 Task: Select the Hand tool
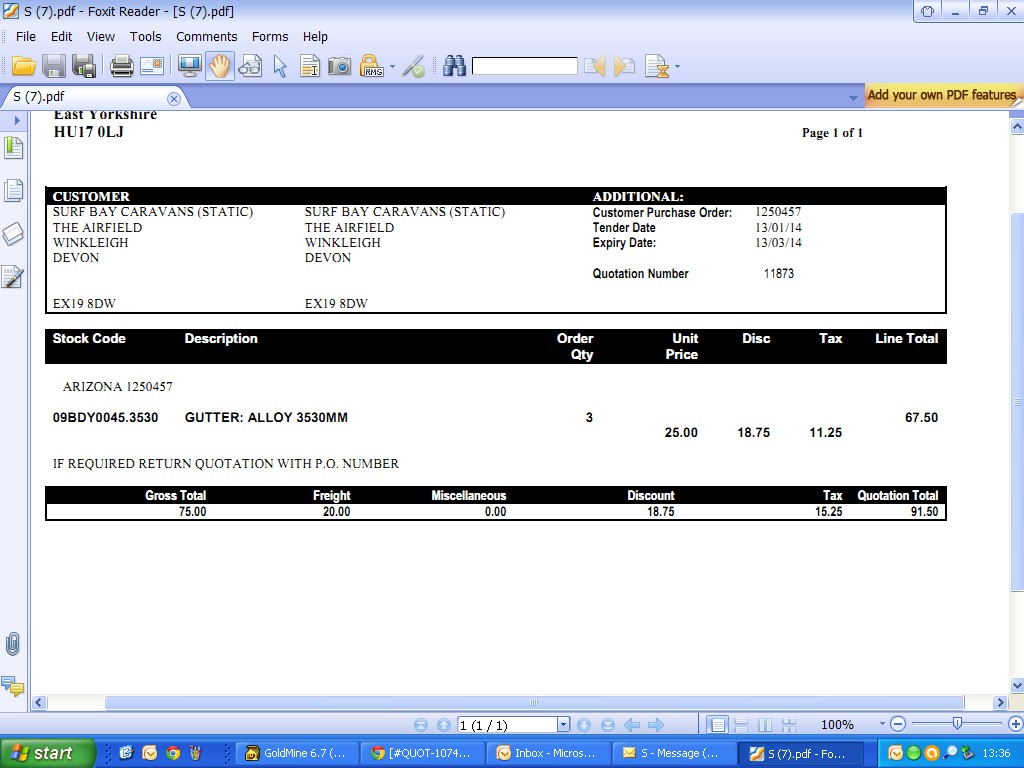220,67
